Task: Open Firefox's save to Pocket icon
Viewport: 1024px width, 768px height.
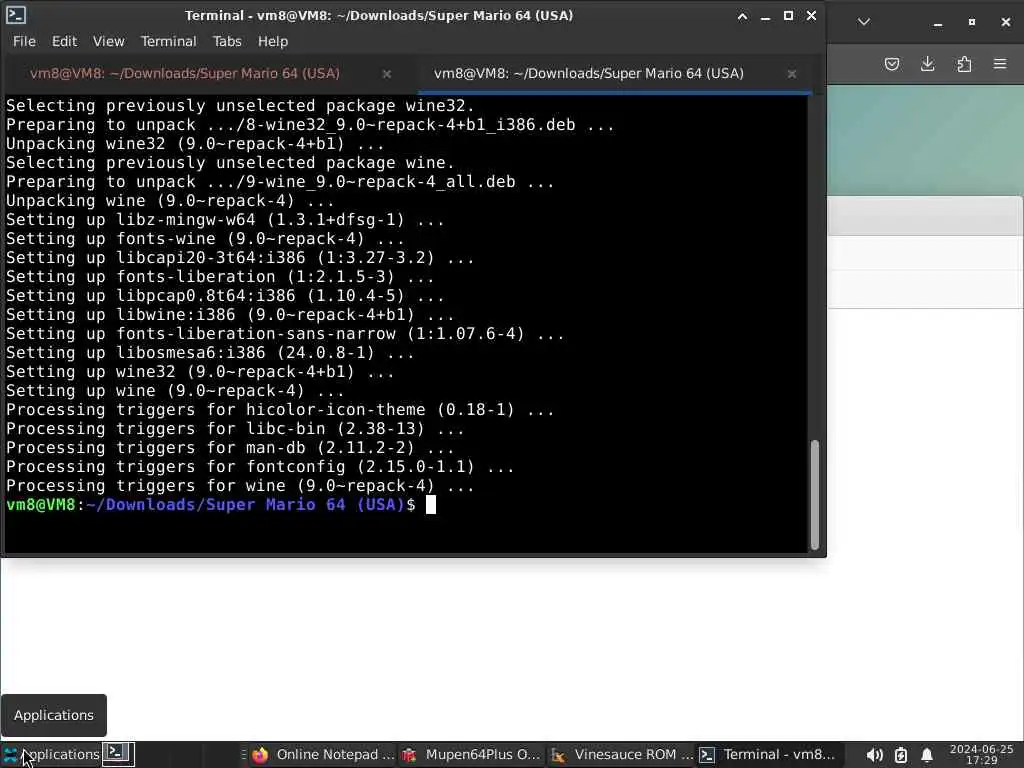Action: [891, 64]
